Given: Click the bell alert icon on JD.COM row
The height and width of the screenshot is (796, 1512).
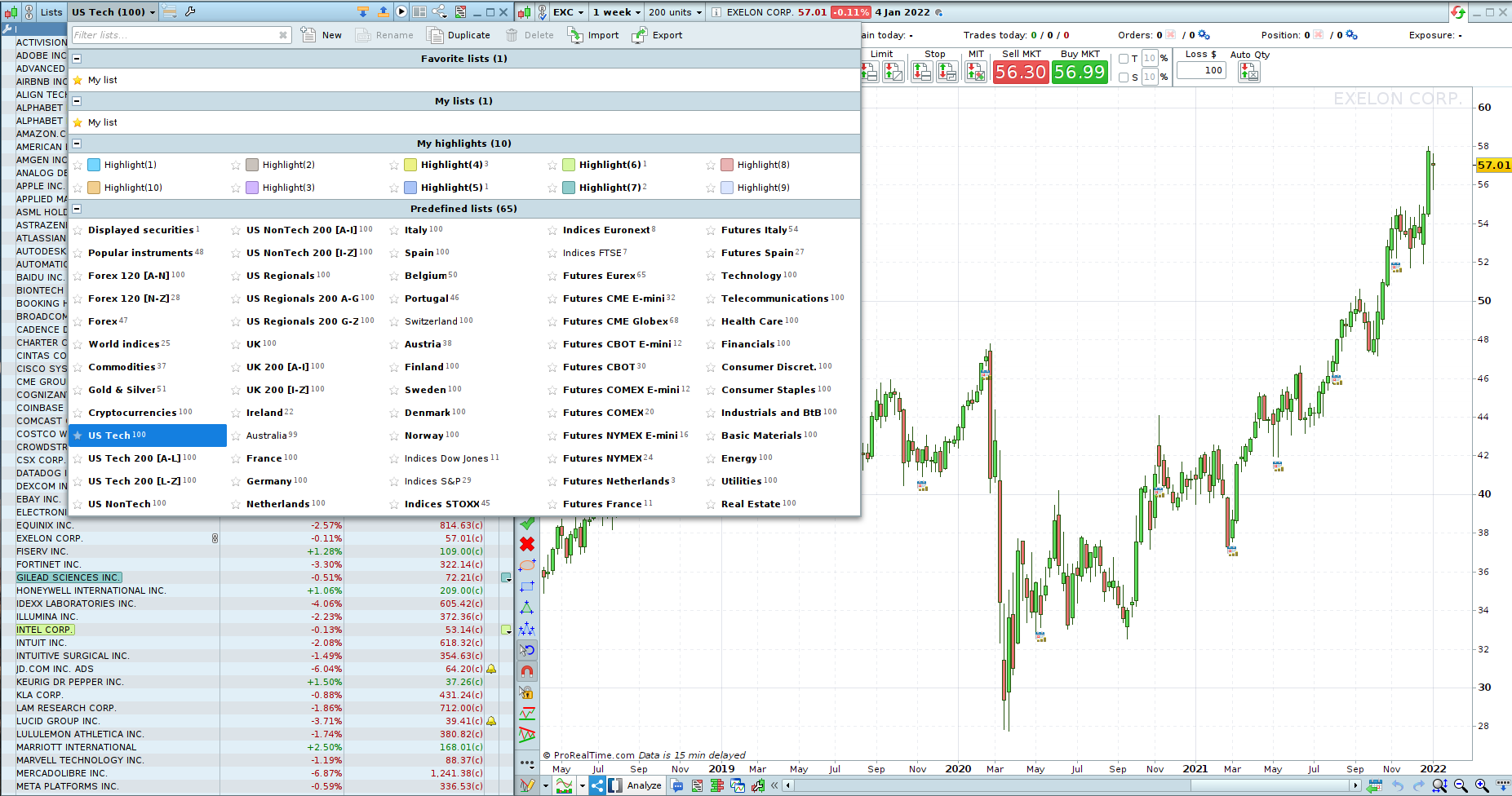Looking at the screenshot, I should (491, 669).
